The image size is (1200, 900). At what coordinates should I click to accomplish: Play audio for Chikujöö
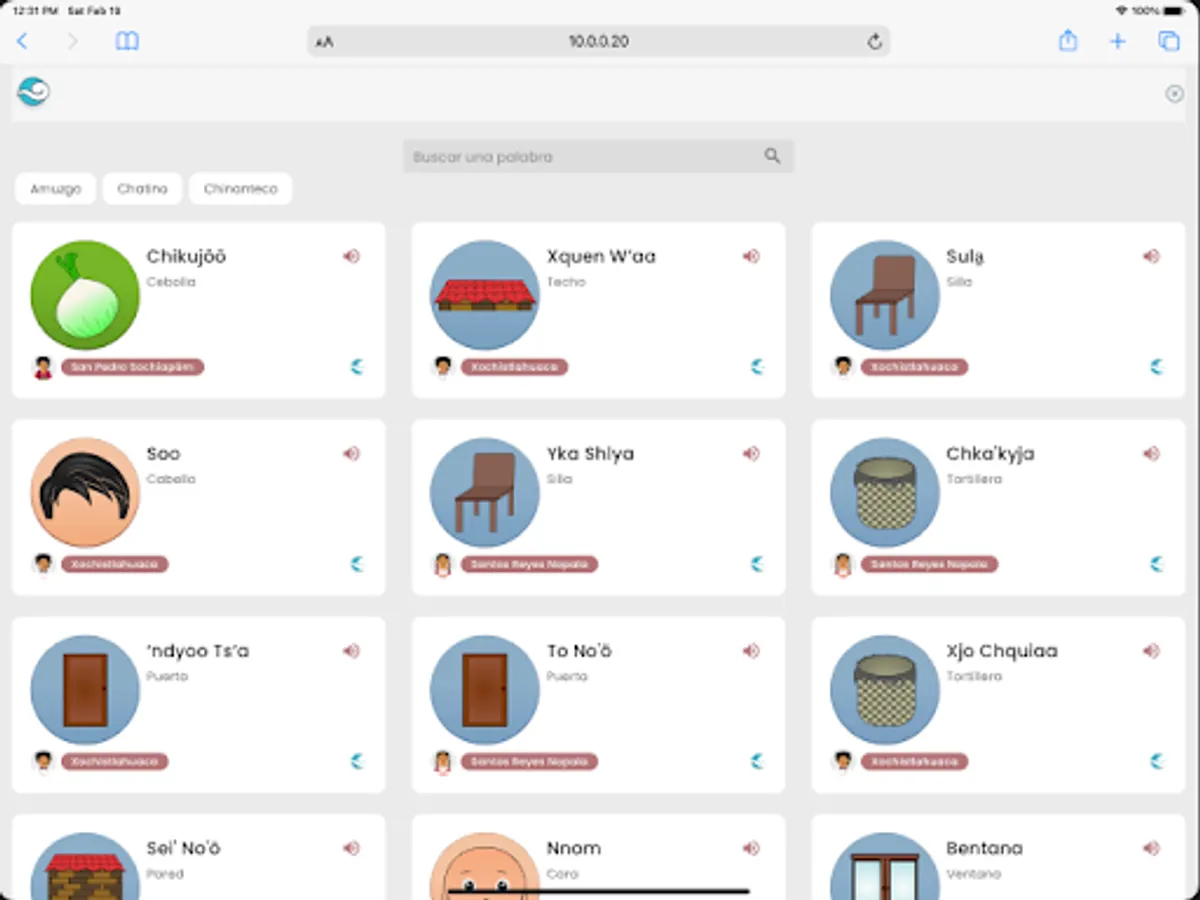point(351,256)
